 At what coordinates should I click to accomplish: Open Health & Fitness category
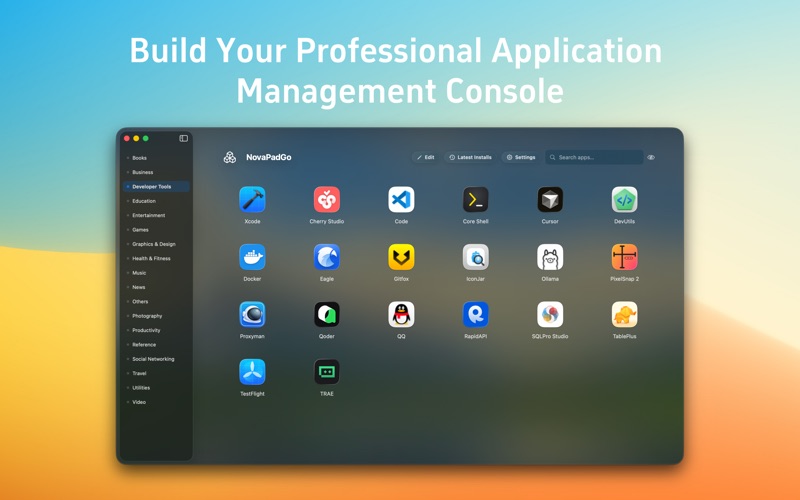pyautogui.click(x=156, y=258)
